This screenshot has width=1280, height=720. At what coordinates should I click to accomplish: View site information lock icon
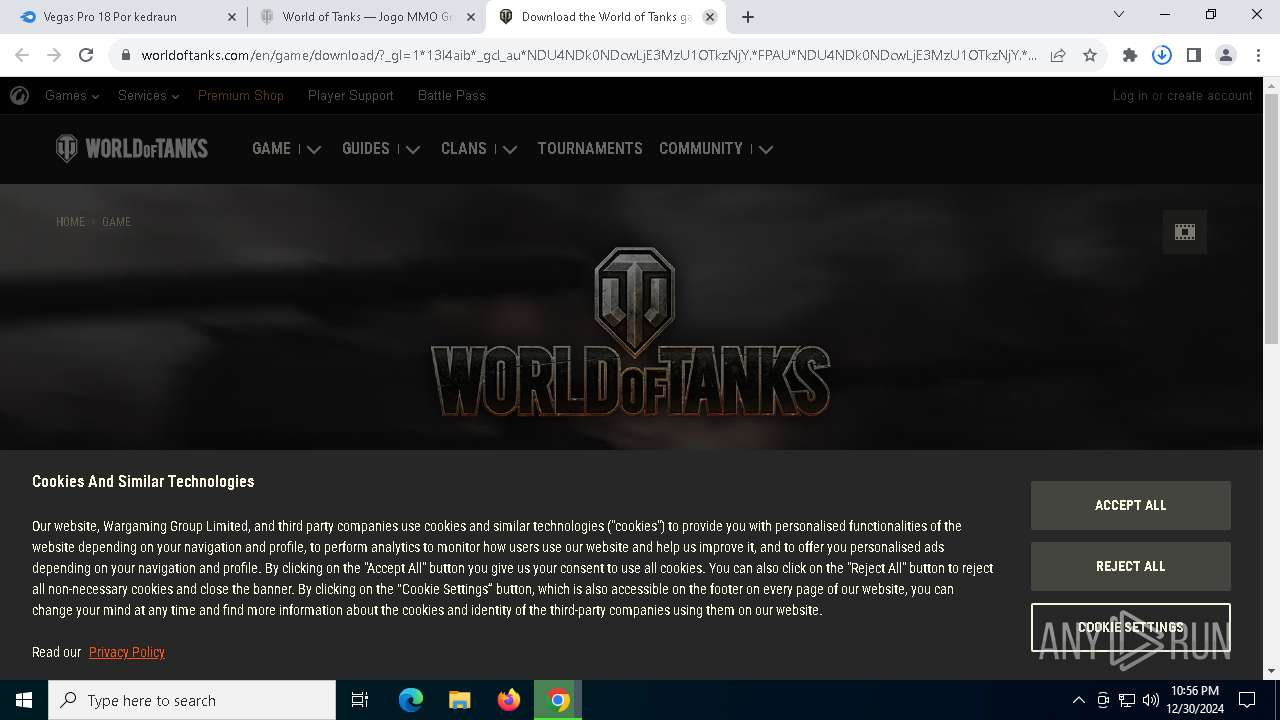tap(126, 55)
